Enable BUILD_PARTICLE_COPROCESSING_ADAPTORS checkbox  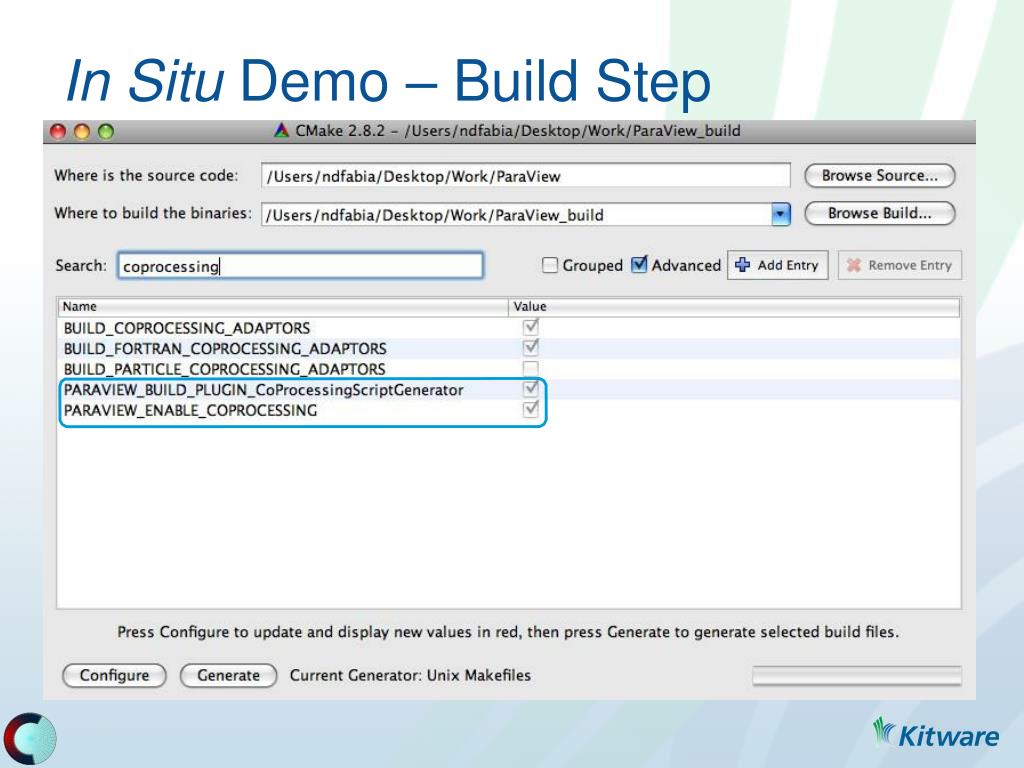(531, 368)
